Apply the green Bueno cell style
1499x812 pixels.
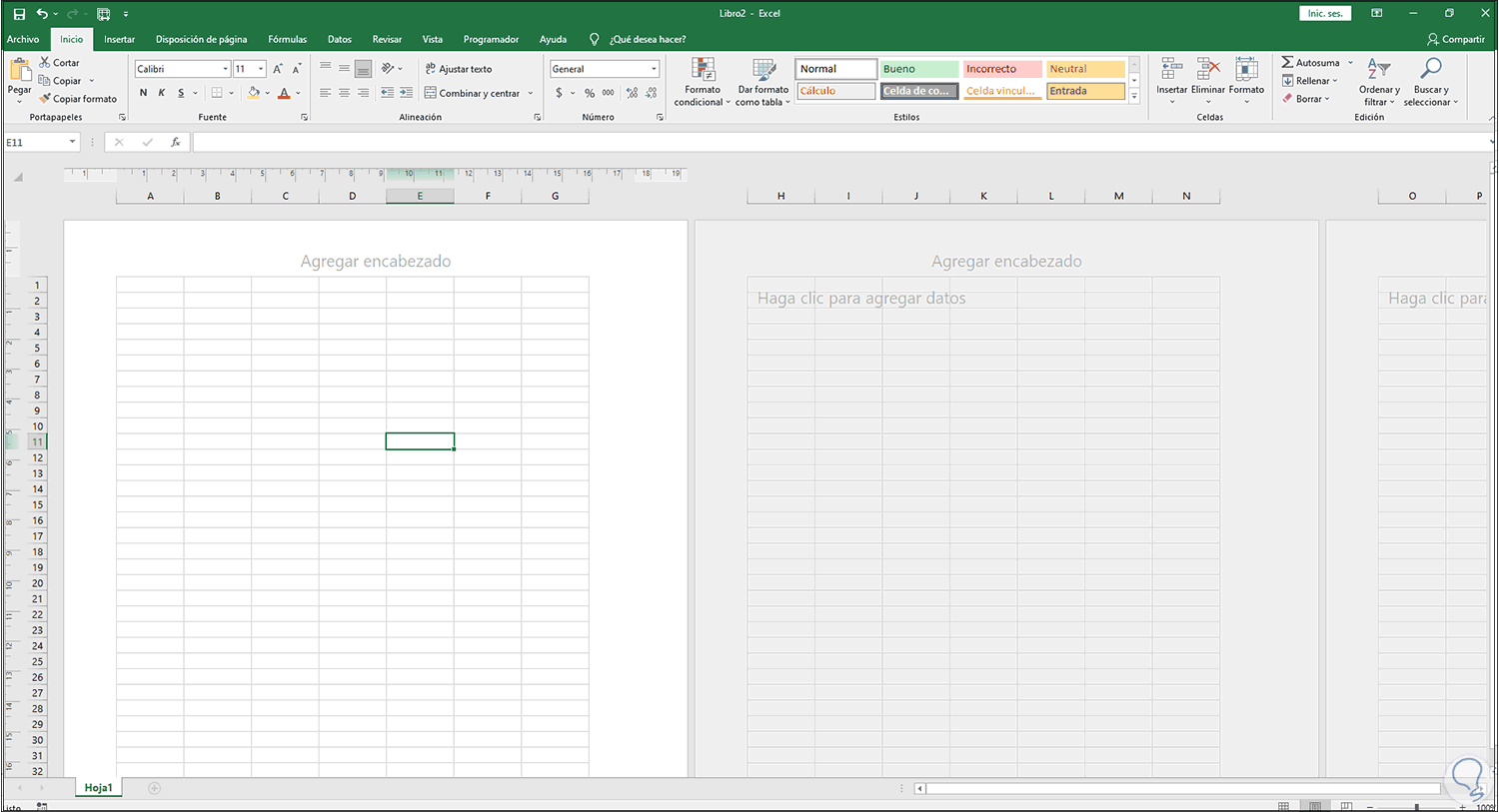click(919, 69)
